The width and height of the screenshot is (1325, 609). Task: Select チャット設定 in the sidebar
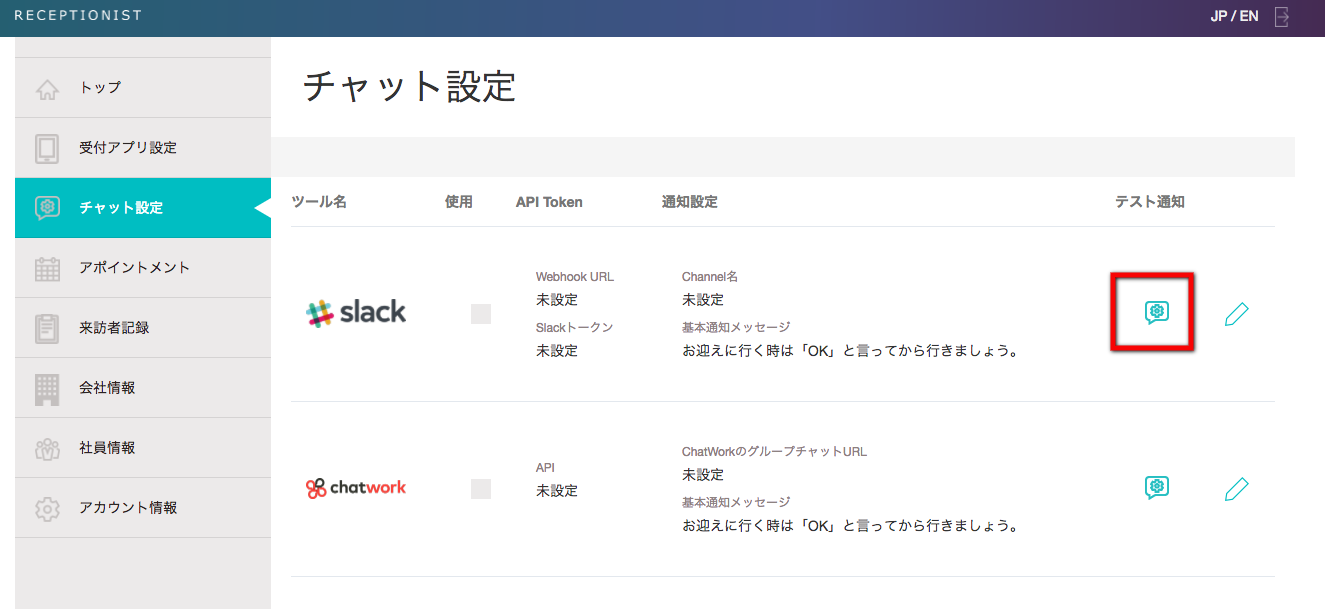pos(121,208)
